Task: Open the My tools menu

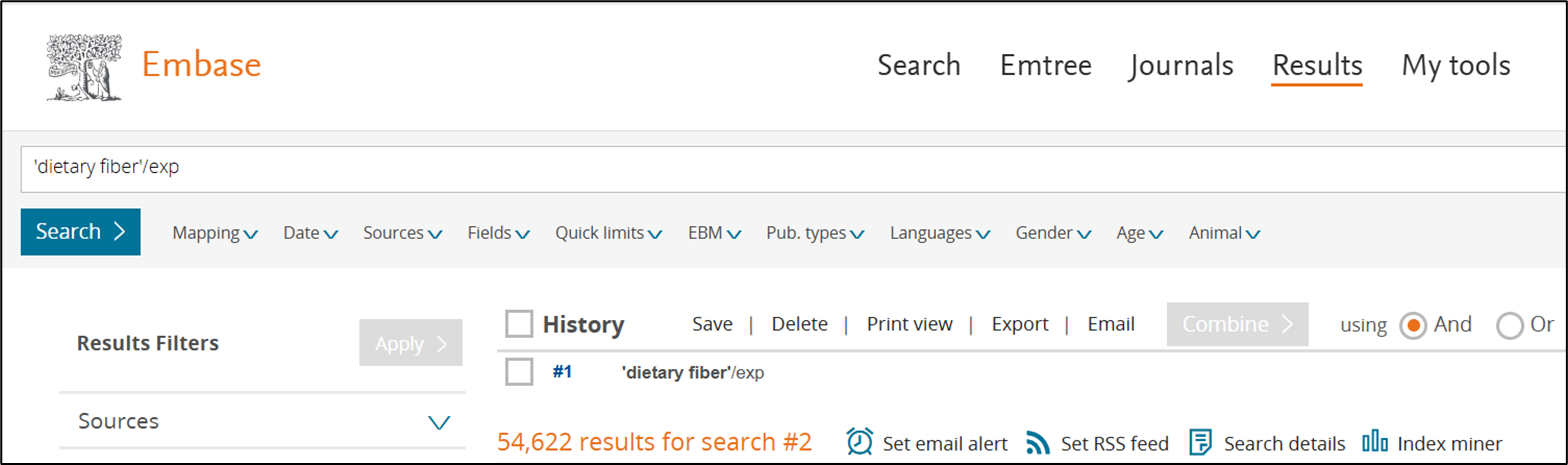Action: pos(1455,66)
